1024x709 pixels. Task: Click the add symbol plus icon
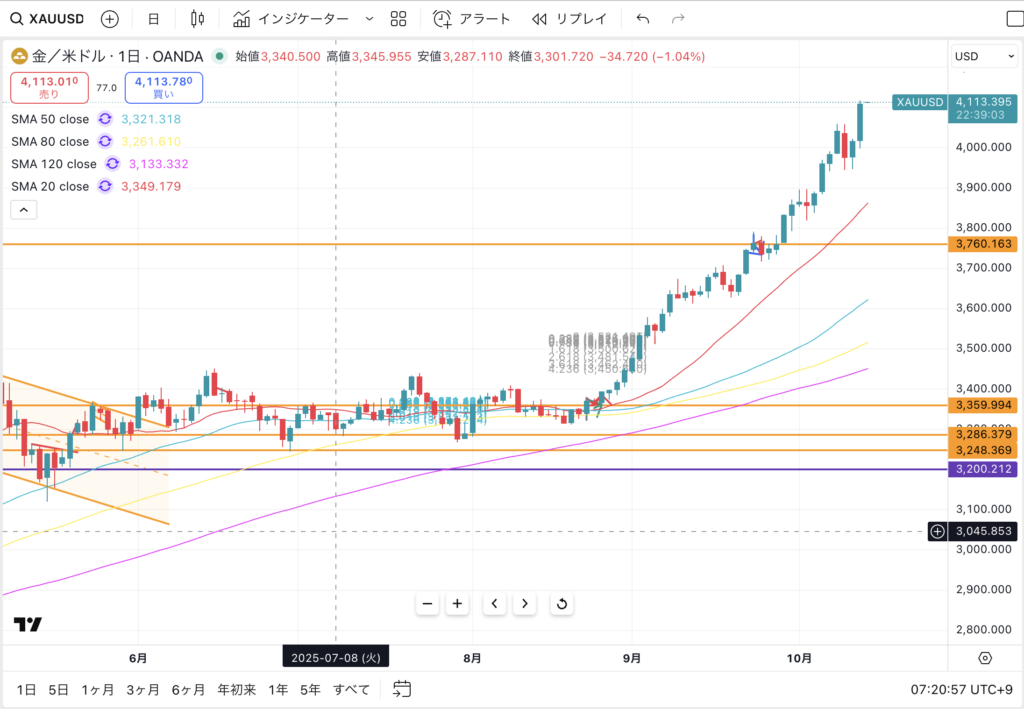110,19
